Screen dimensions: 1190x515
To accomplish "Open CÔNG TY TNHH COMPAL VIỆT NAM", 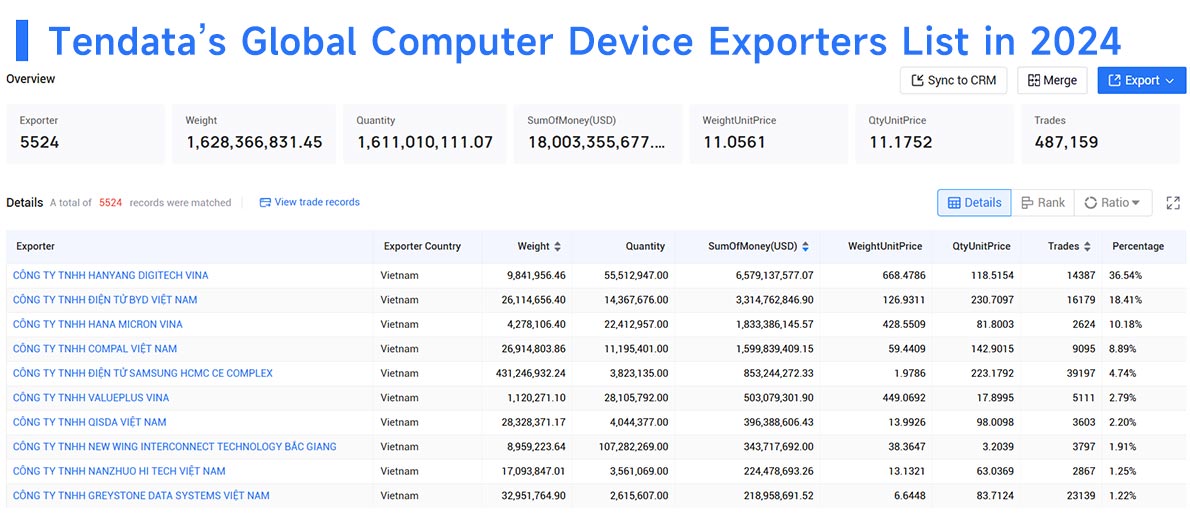I will [95, 349].
